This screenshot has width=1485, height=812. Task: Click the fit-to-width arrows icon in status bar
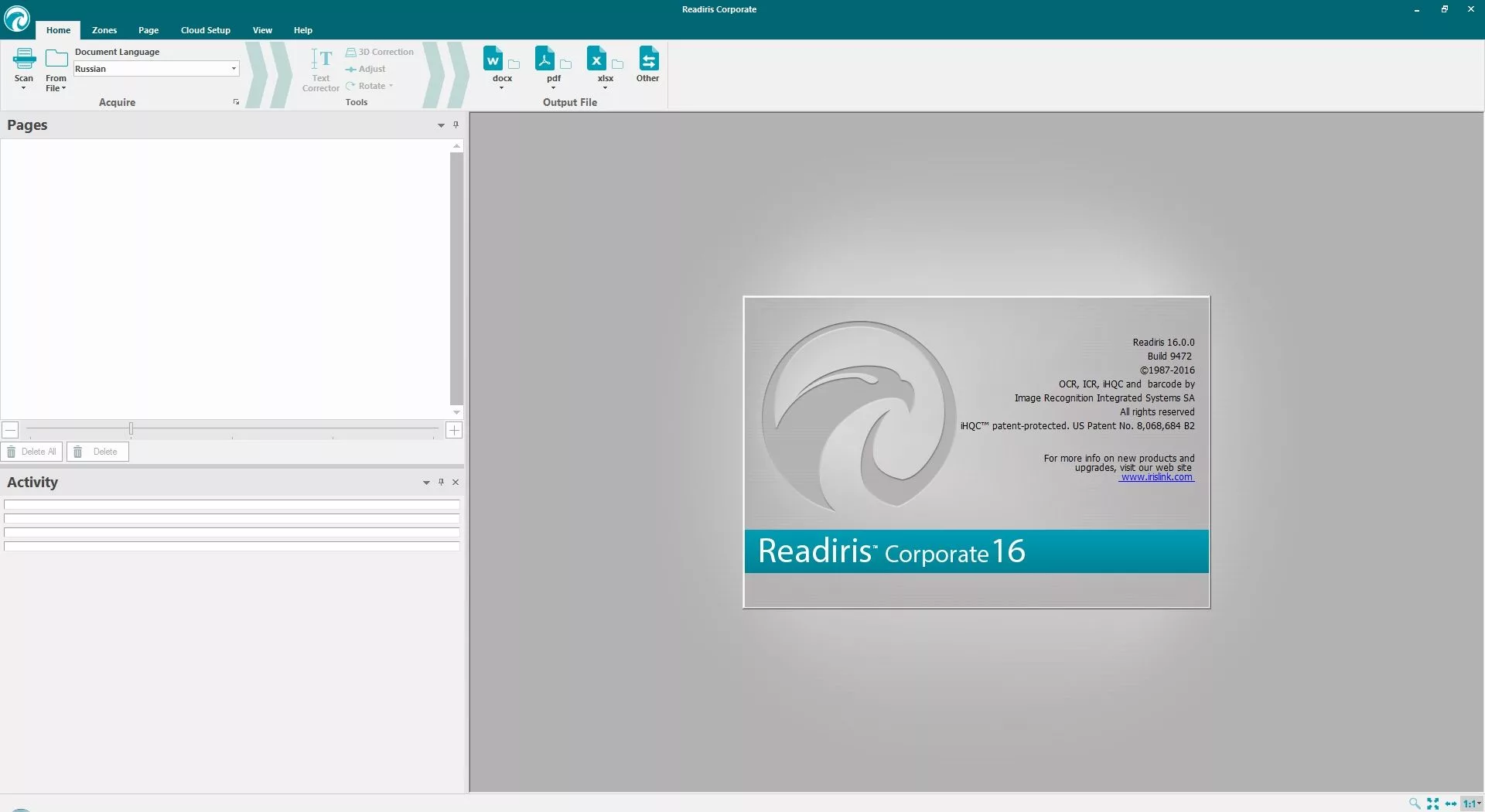pyautogui.click(x=1451, y=803)
